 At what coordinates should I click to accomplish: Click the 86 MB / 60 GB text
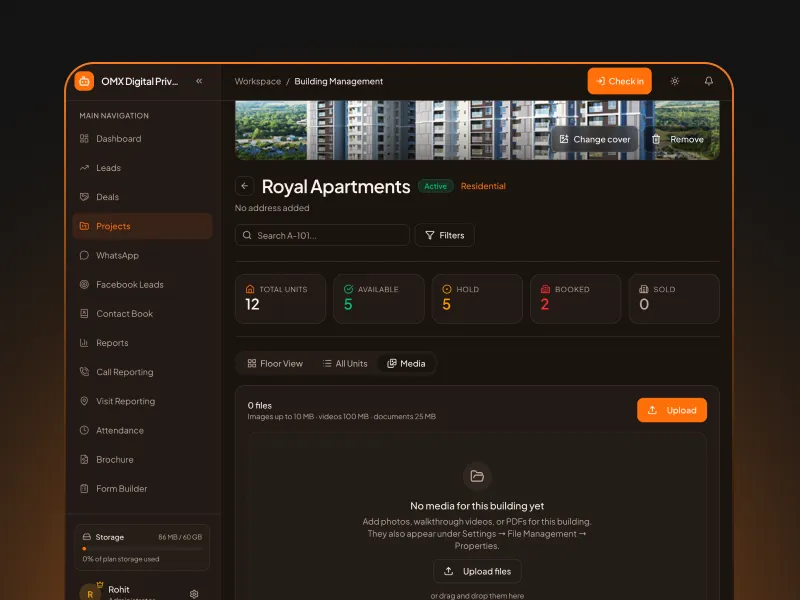click(x=180, y=537)
